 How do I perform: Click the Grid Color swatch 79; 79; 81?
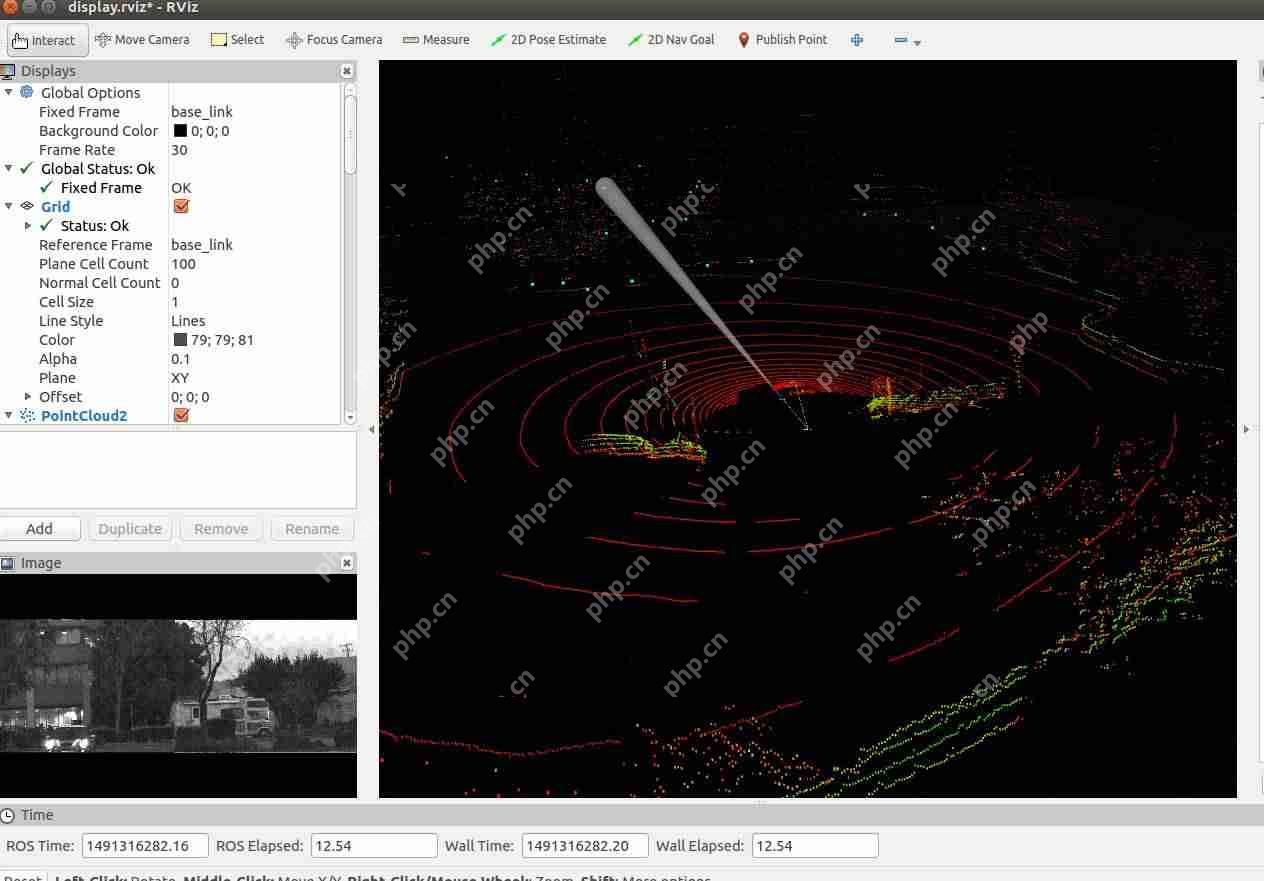180,340
